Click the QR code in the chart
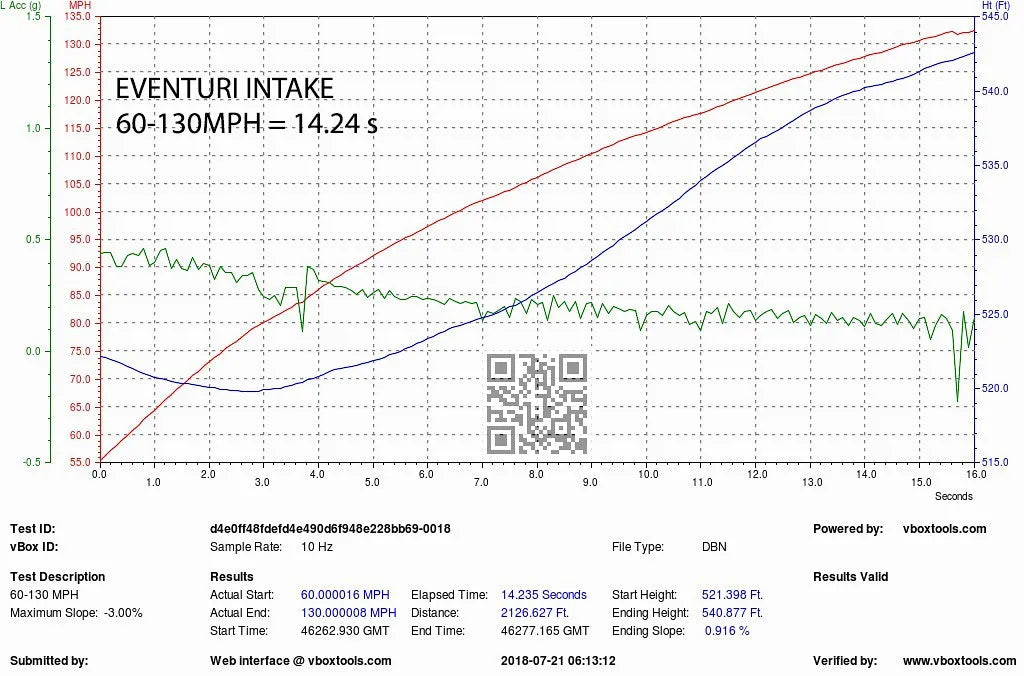 (536, 404)
